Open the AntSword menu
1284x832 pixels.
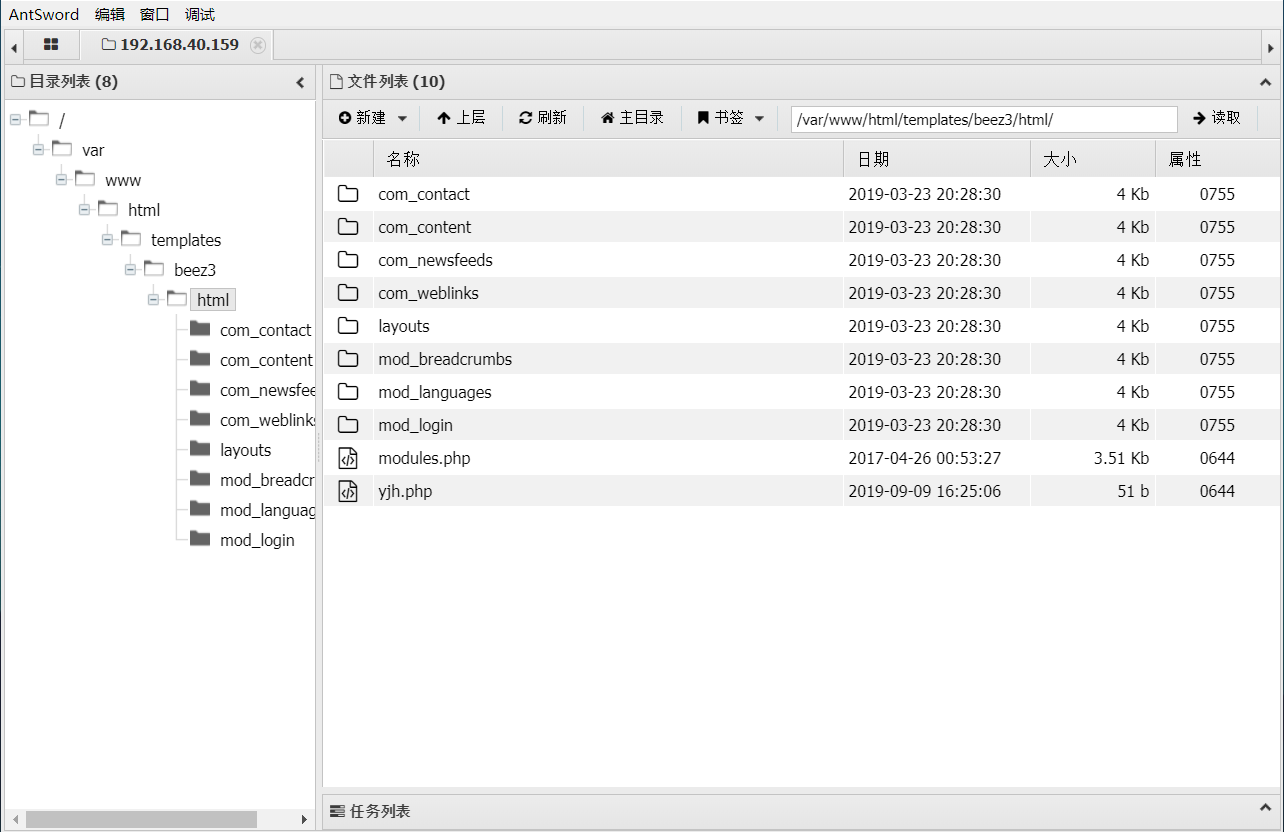[x=44, y=14]
